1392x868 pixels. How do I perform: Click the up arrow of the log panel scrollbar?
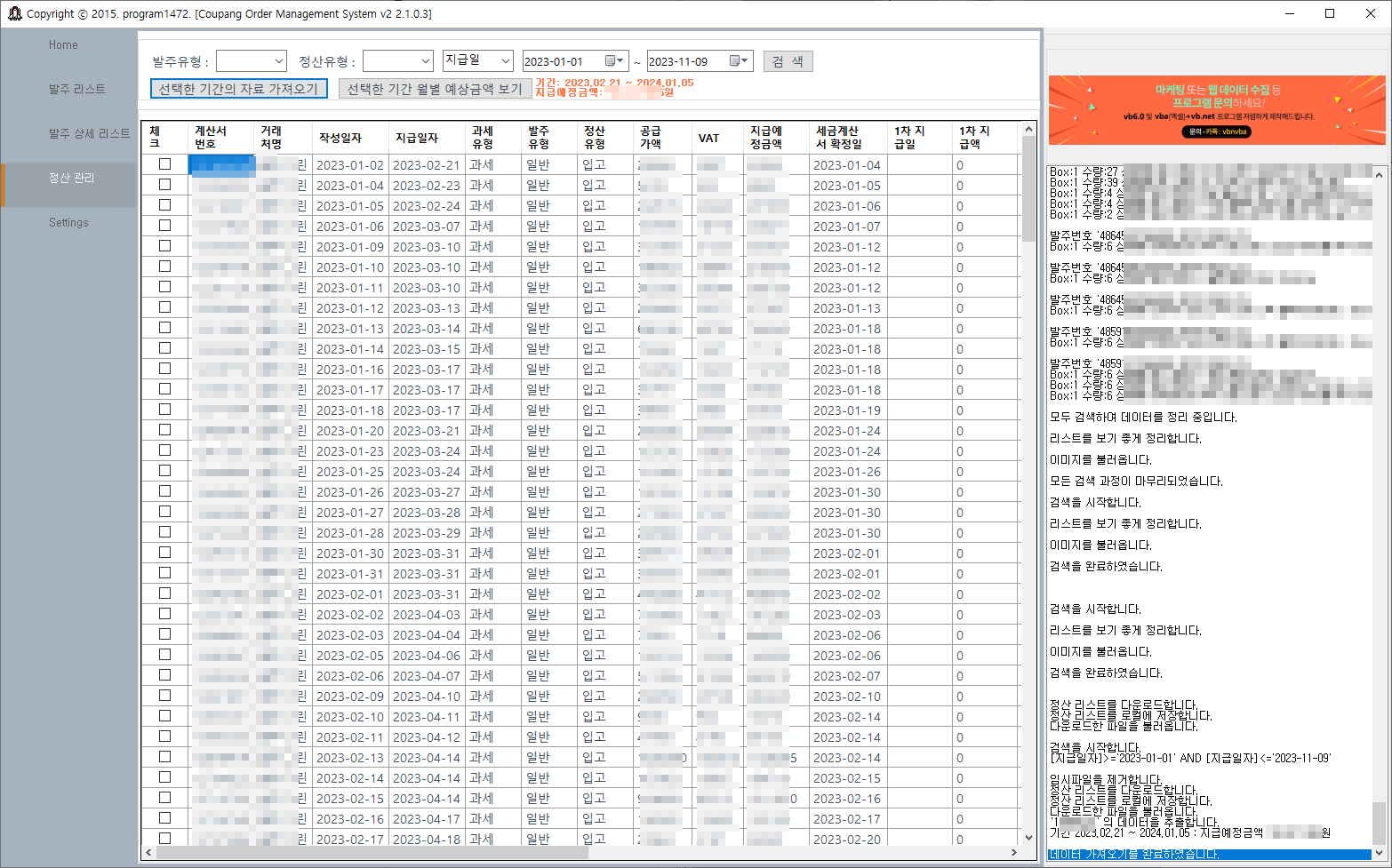tap(1380, 173)
